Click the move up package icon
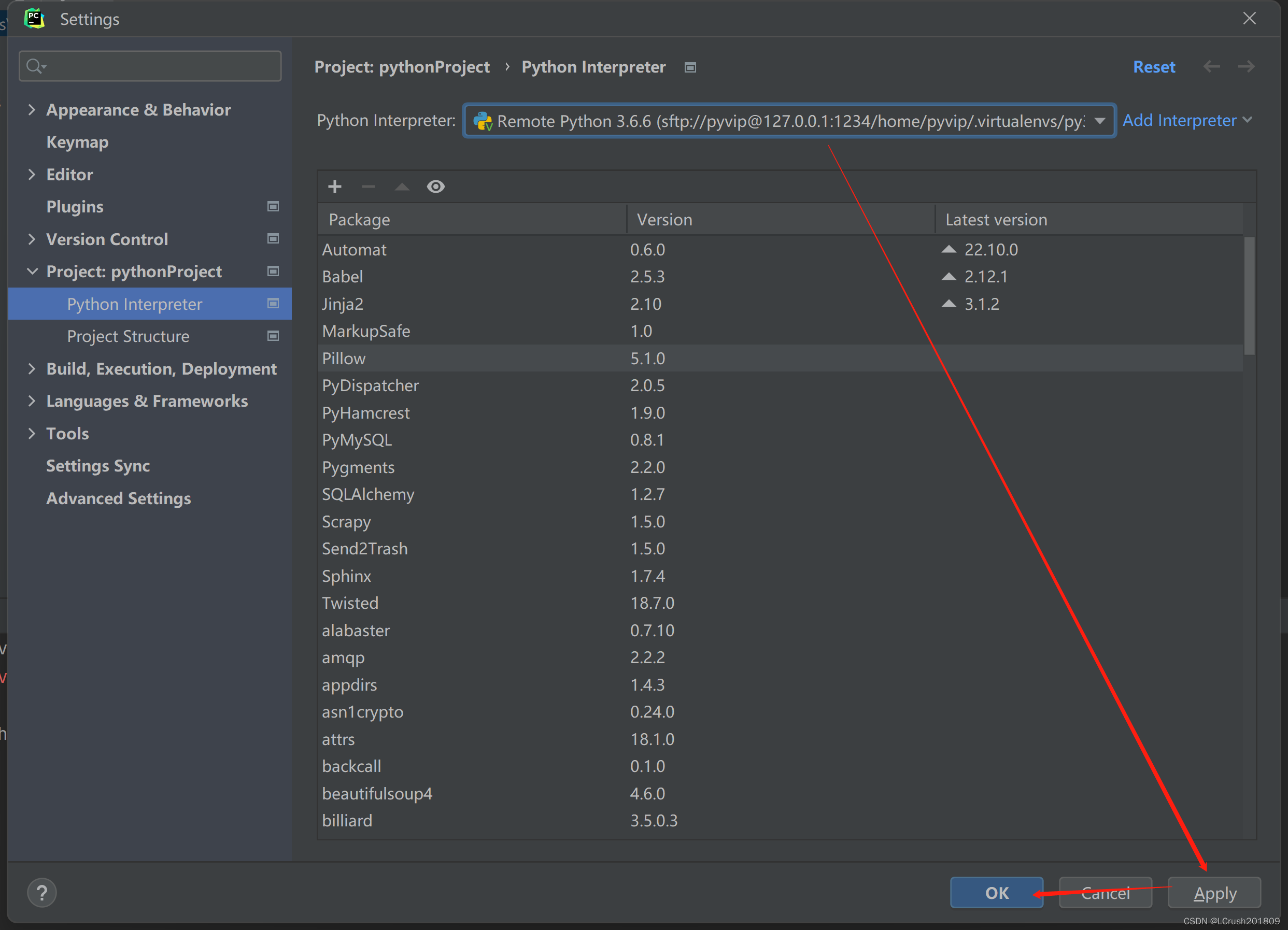This screenshot has width=1288, height=930. click(402, 186)
